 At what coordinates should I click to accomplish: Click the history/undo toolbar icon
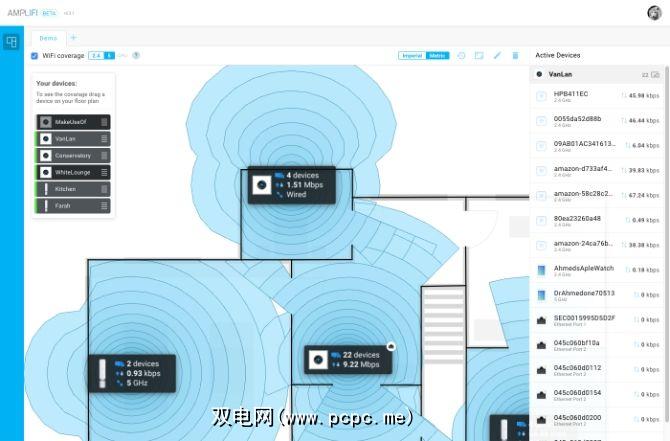point(461,56)
